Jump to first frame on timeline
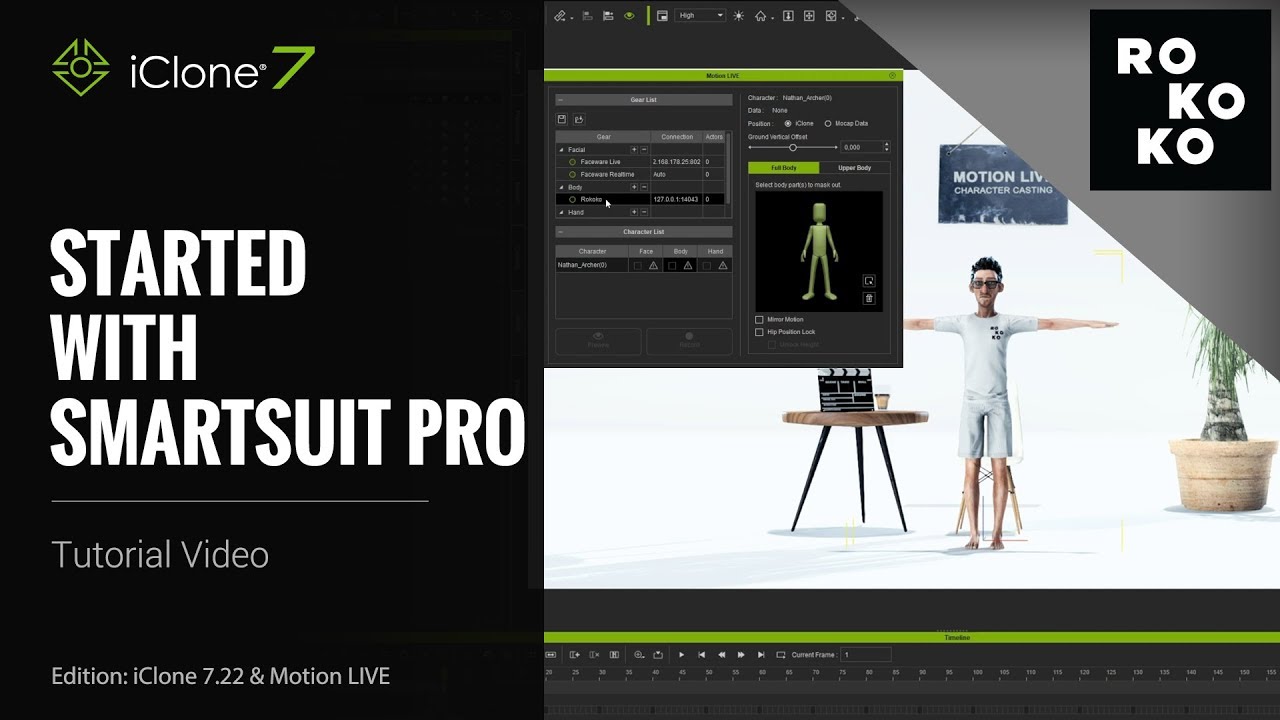The height and width of the screenshot is (720, 1280). [702, 655]
